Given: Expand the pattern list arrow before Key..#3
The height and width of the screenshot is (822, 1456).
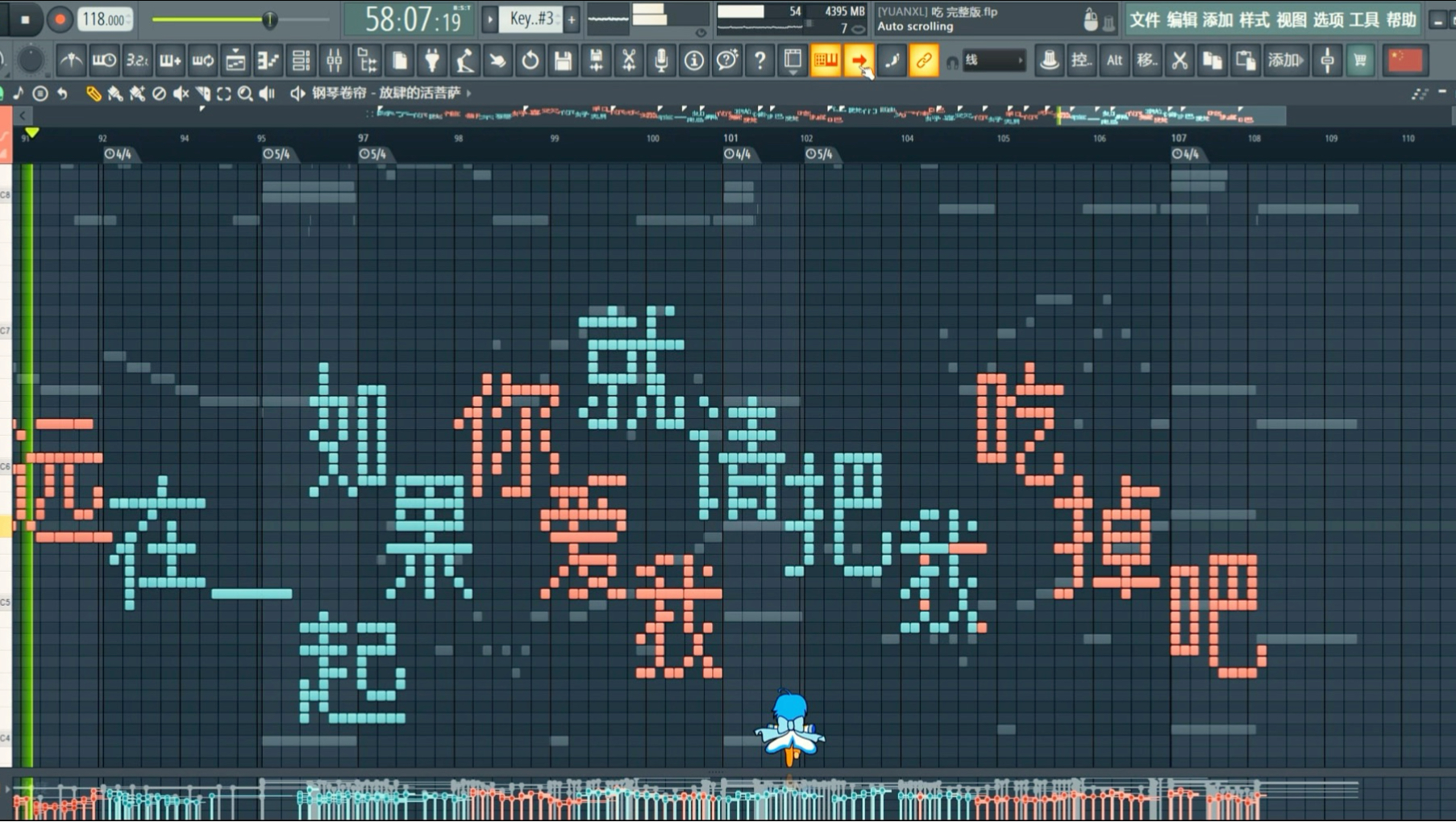Looking at the screenshot, I should click(x=489, y=19).
